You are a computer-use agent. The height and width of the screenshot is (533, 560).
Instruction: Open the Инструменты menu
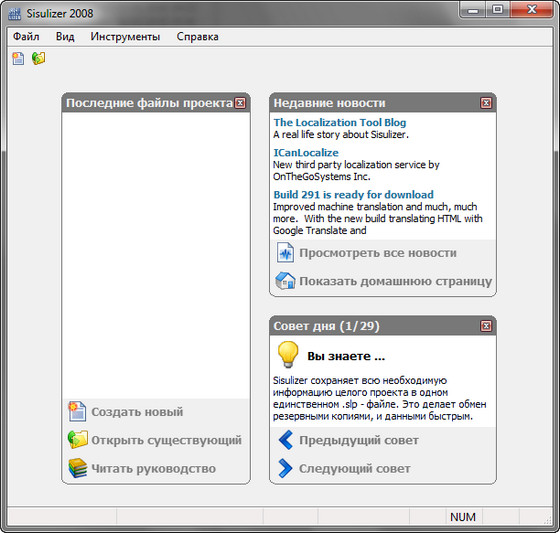tap(125, 36)
